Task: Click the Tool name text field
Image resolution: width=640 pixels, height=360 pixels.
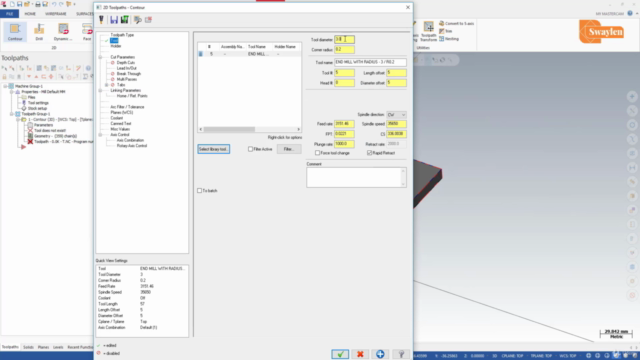Action: [370, 62]
